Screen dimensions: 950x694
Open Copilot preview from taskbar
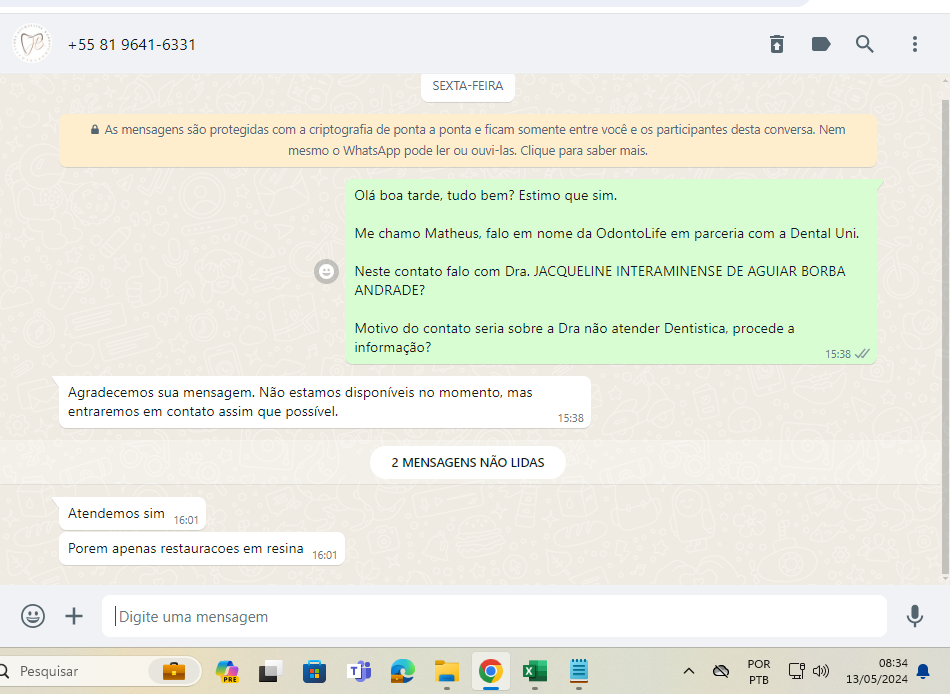[227, 671]
